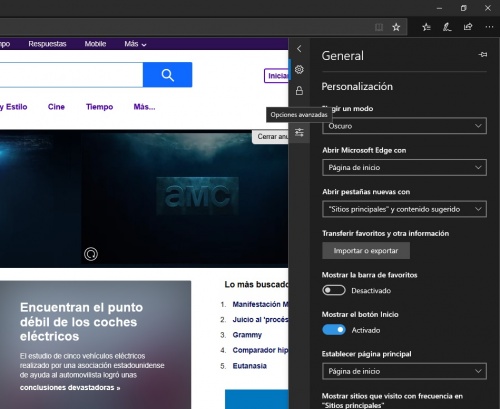Open the Favorites hub icon

click(x=426, y=27)
